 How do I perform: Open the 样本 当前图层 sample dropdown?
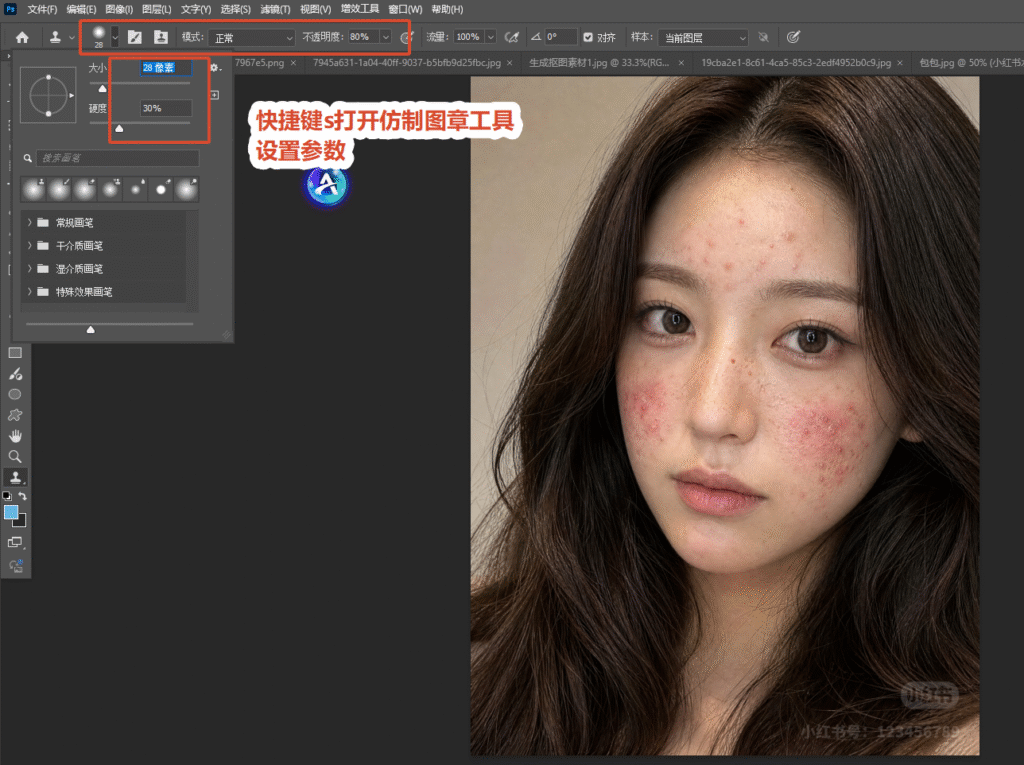pyautogui.click(x=703, y=38)
